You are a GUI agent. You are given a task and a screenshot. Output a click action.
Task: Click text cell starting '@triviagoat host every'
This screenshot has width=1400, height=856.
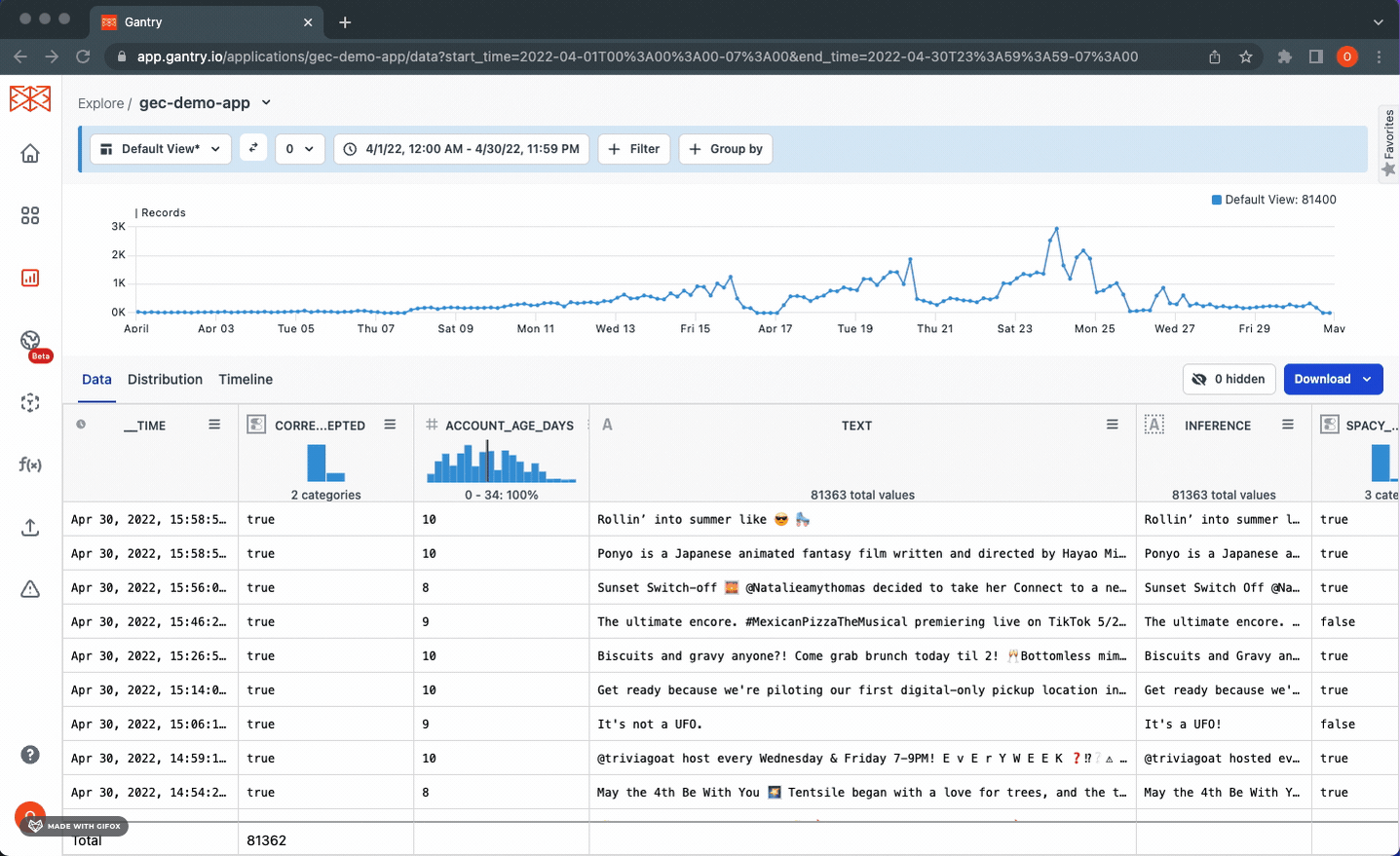861,758
